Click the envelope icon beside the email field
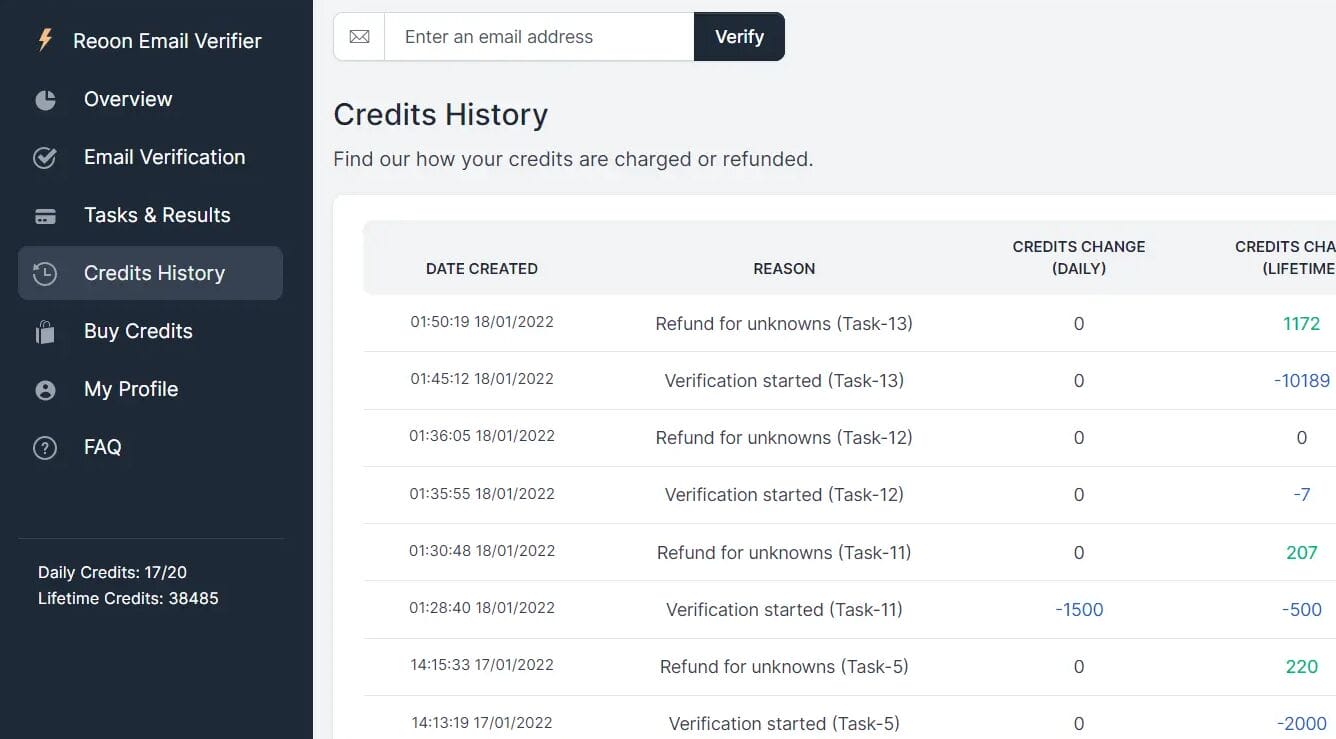Viewport: 1336px width, 739px height. [359, 37]
